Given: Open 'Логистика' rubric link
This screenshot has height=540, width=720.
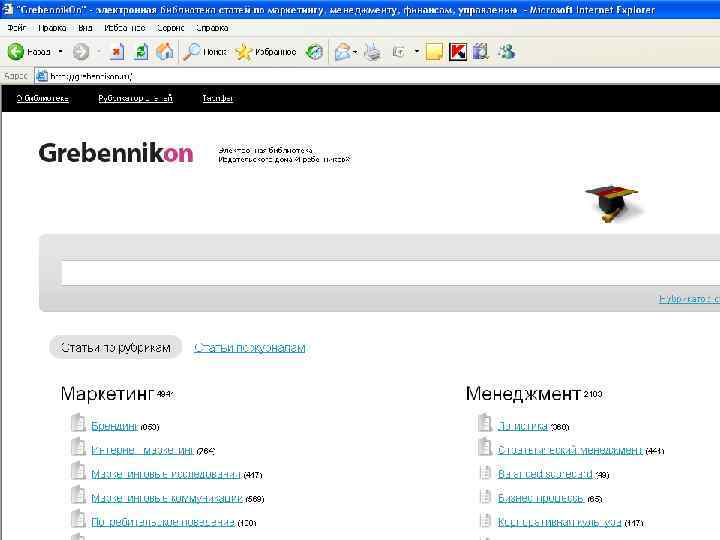Looking at the screenshot, I should click(x=523, y=426).
